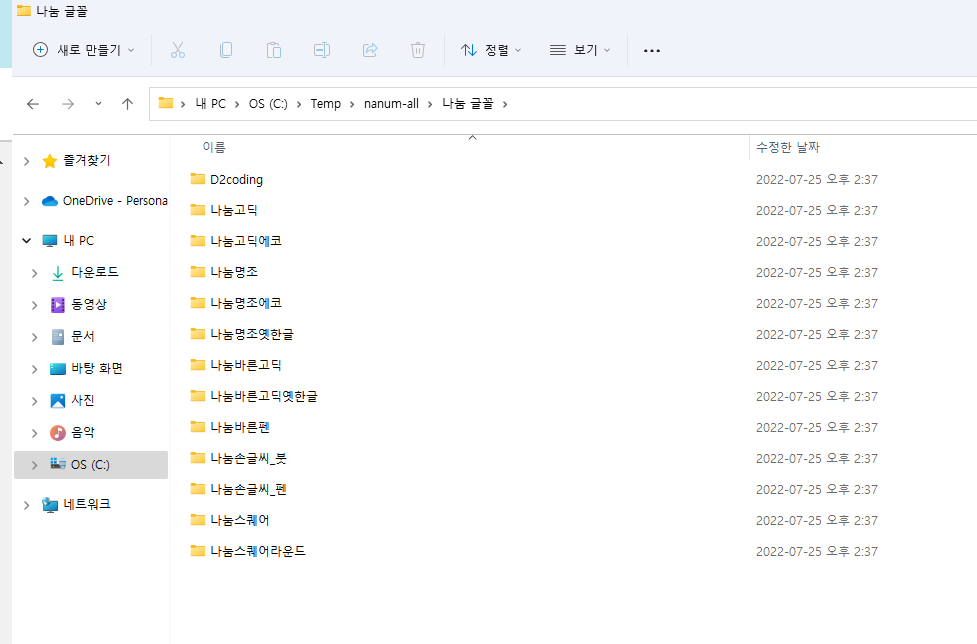Collapse the 내 PC tree node
Viewport: 977px width, 644px height.
(26, 240)
